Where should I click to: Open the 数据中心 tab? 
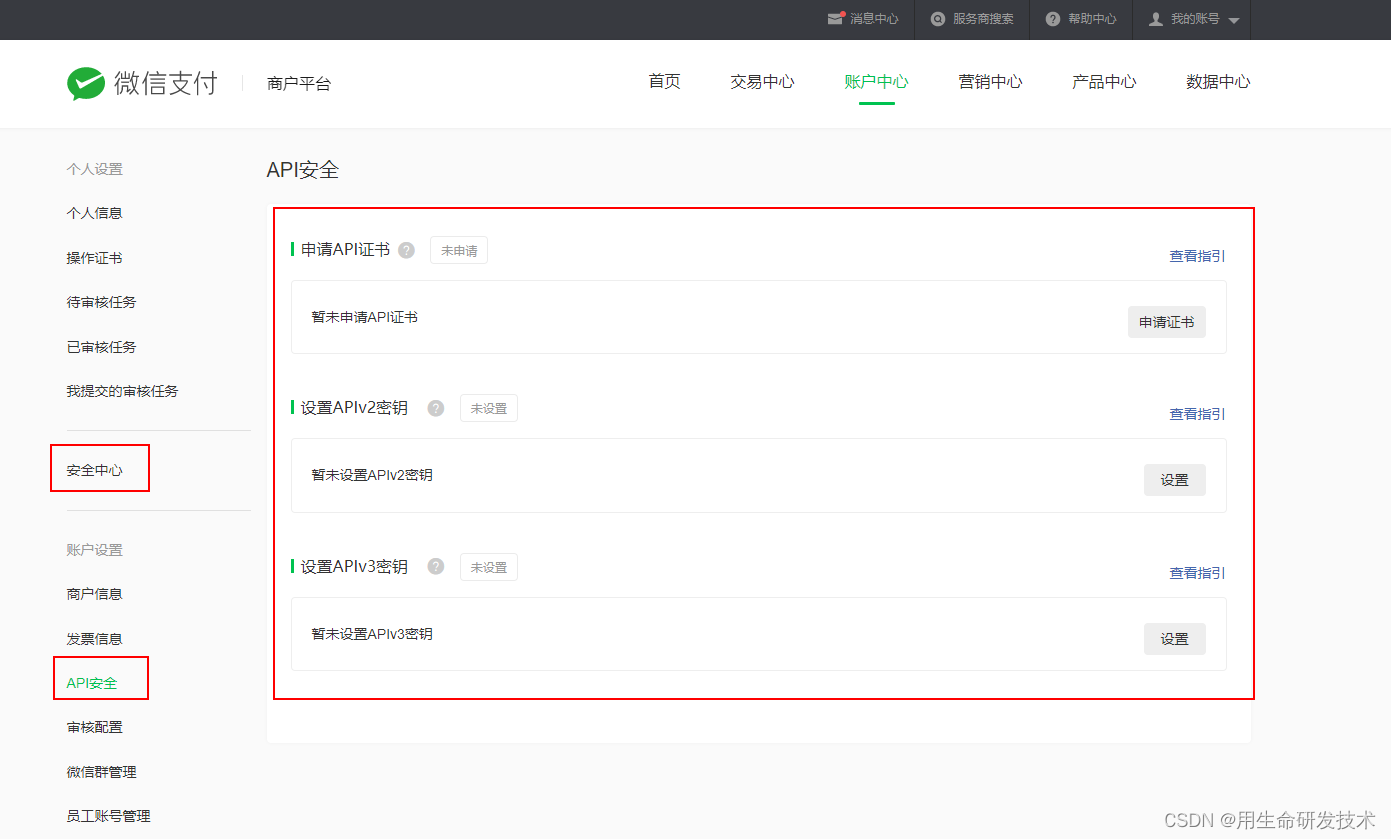[1218, 82]
